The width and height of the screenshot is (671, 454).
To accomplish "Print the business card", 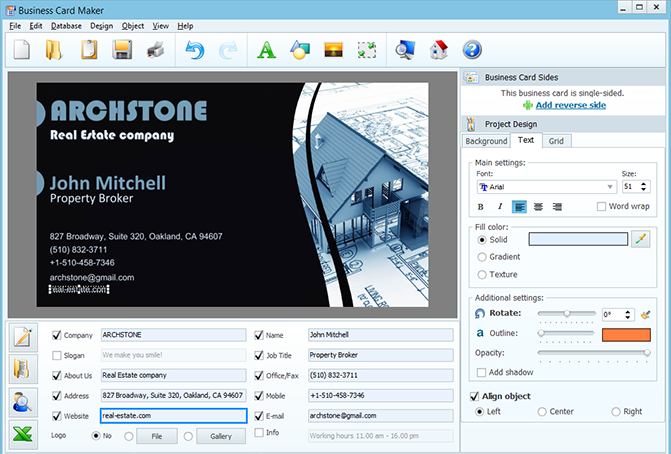I will click(156, 50).
